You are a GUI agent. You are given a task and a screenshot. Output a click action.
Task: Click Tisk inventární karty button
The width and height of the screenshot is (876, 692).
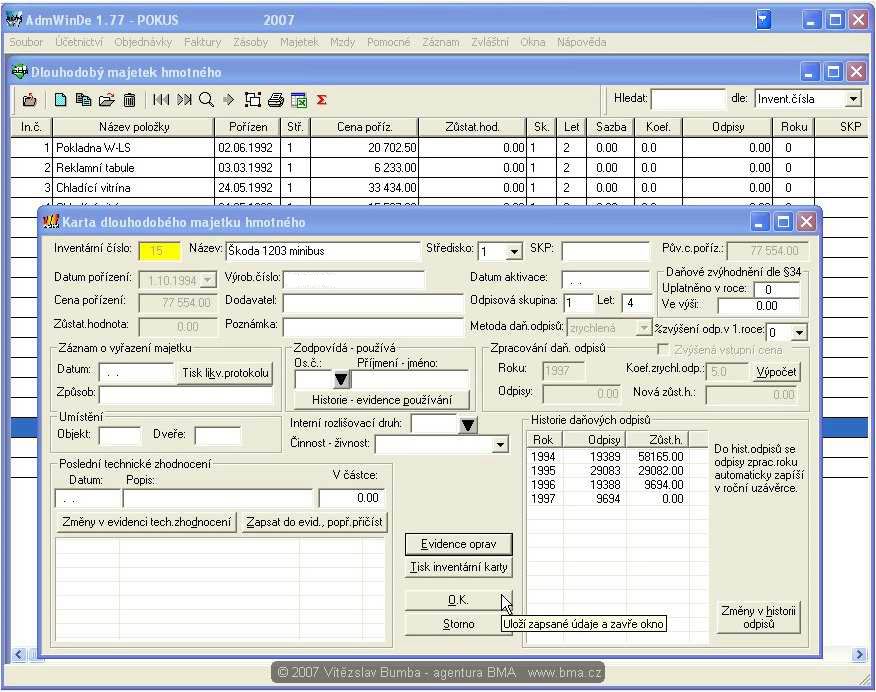(458, 567)
